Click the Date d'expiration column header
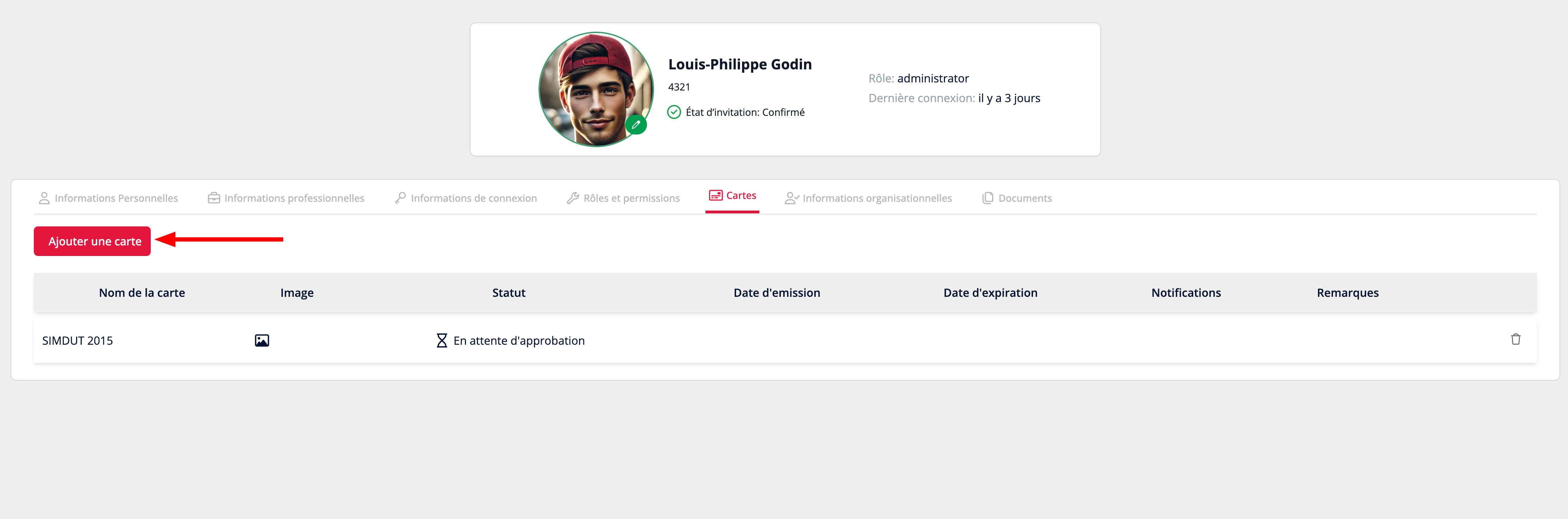Viewport: 1568px width, 519px height. [990, 293]
